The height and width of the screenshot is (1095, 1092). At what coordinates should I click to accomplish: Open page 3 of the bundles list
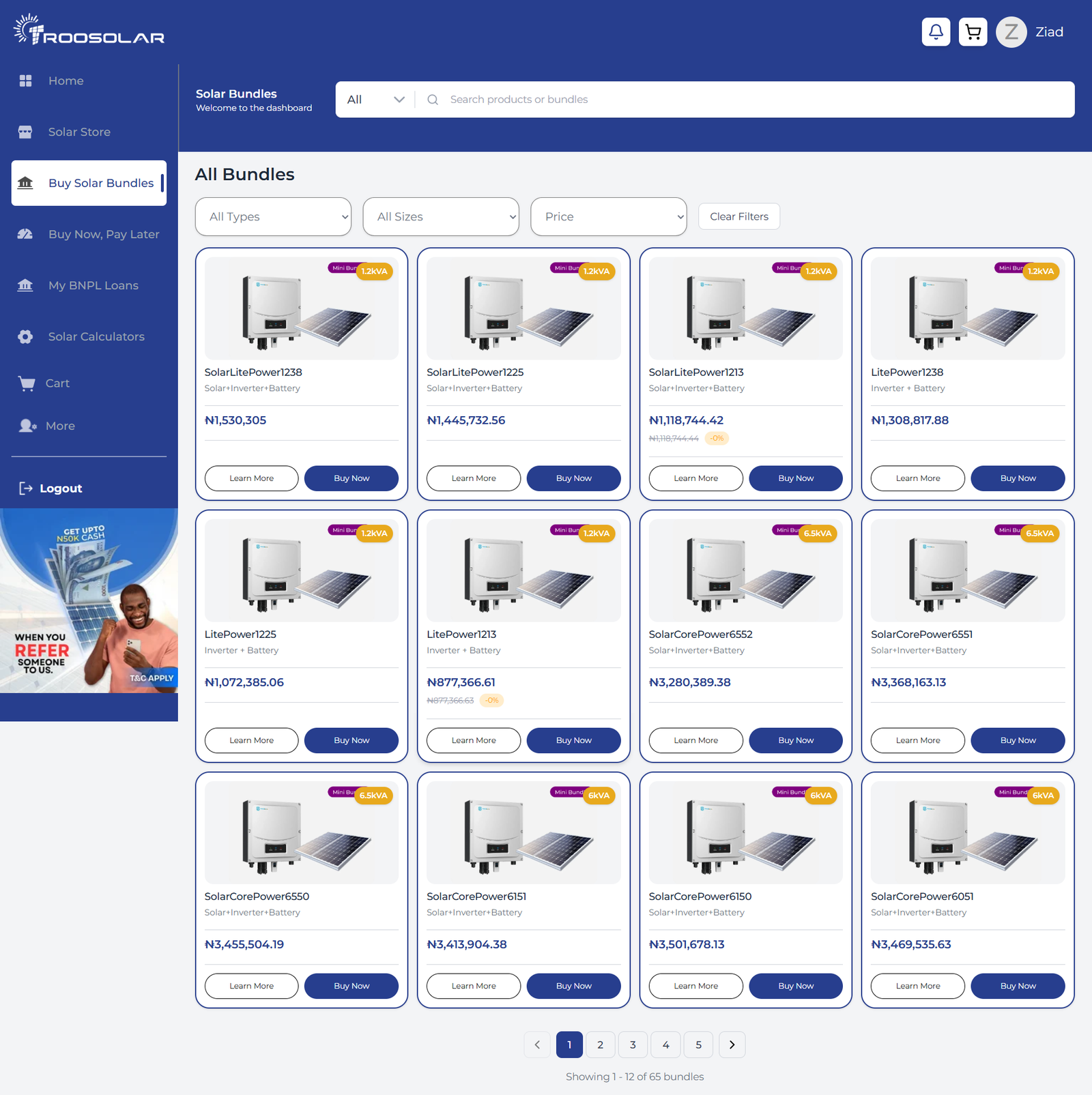[633, 1045]
